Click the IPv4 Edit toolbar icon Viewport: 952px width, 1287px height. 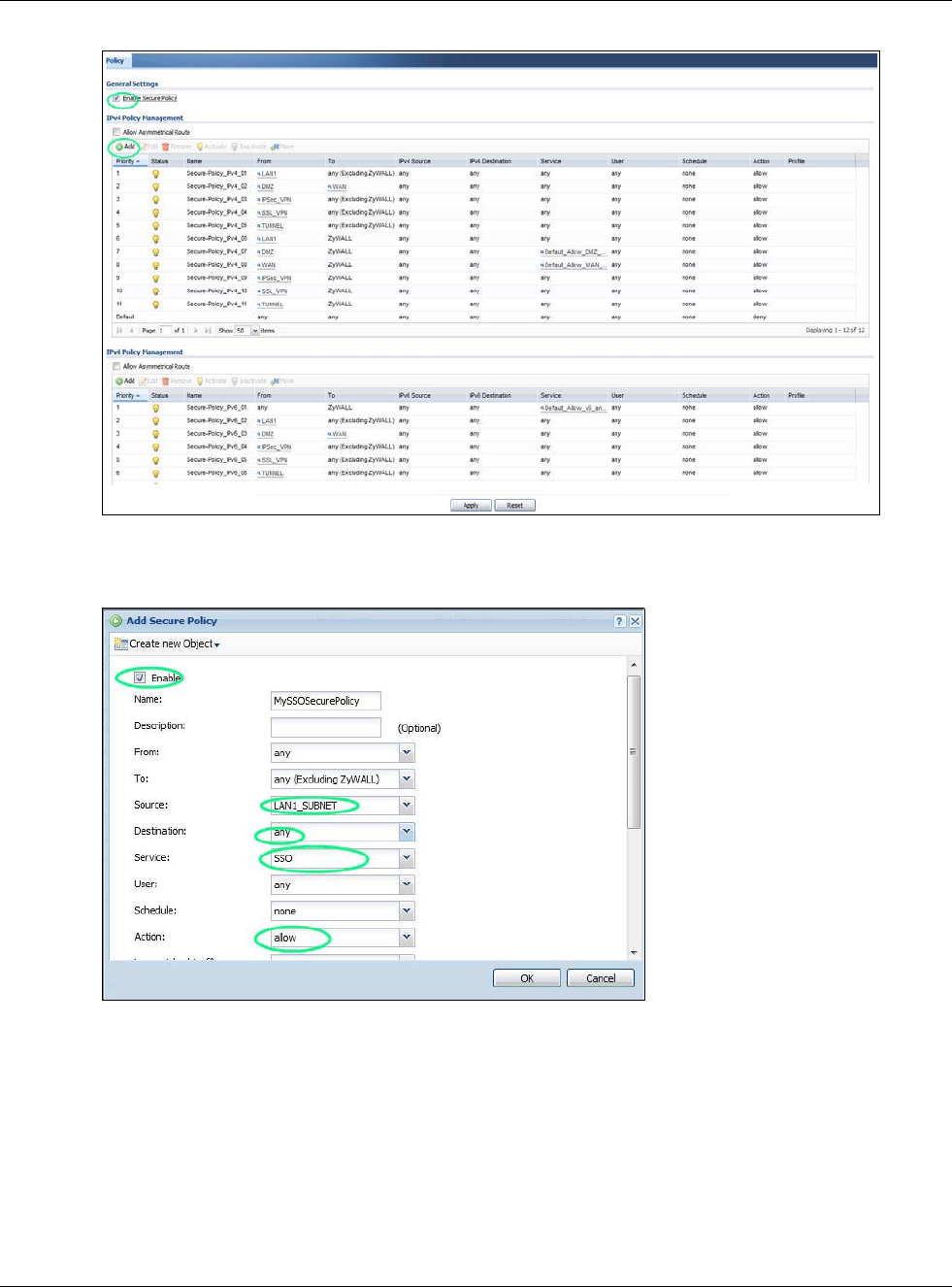point(143,147)
